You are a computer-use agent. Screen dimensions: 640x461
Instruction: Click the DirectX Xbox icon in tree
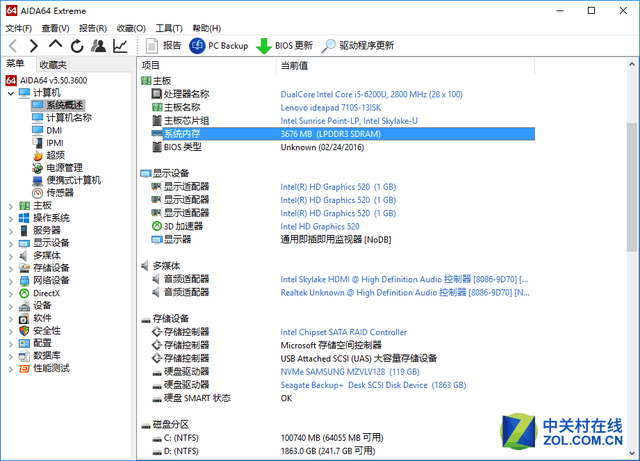[24, 293]
